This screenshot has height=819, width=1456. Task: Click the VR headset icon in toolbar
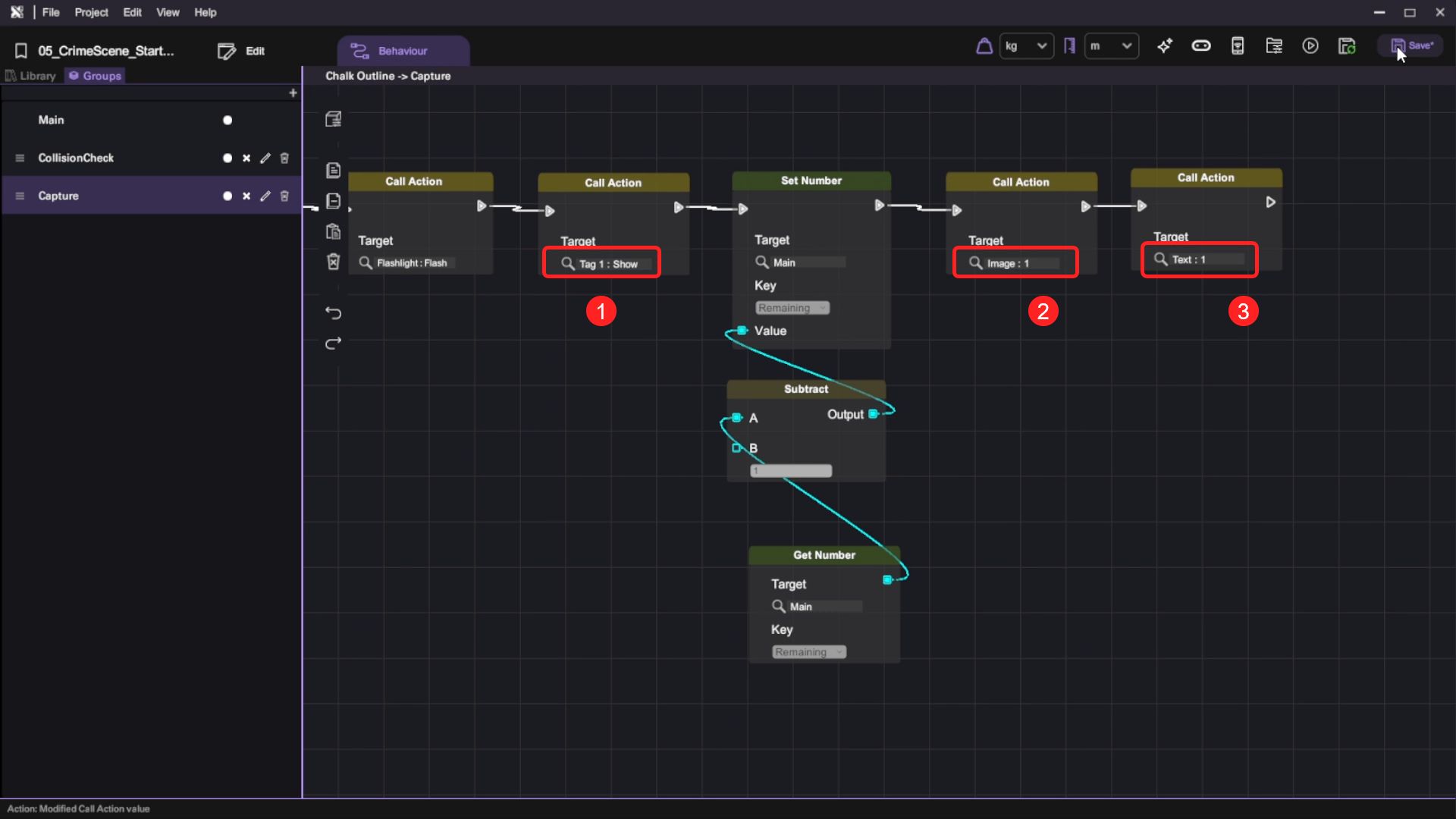click(1201, 46)
